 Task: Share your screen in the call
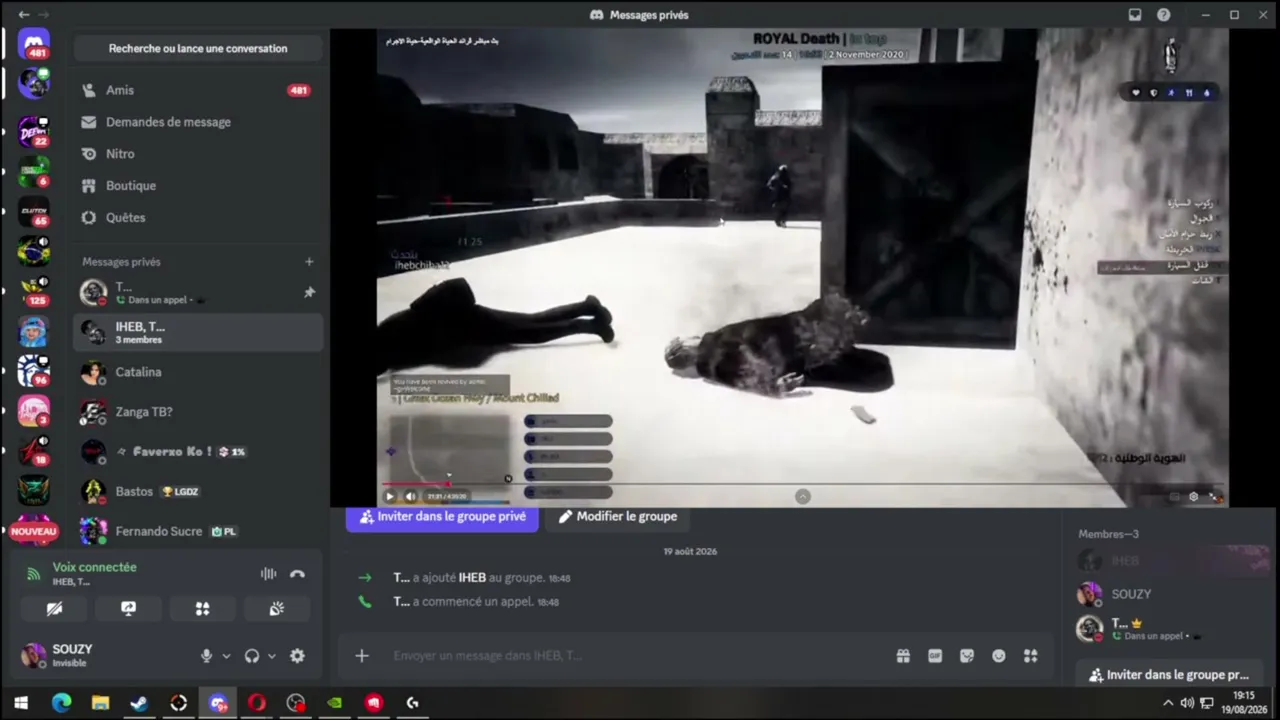(x=128, y=608)
